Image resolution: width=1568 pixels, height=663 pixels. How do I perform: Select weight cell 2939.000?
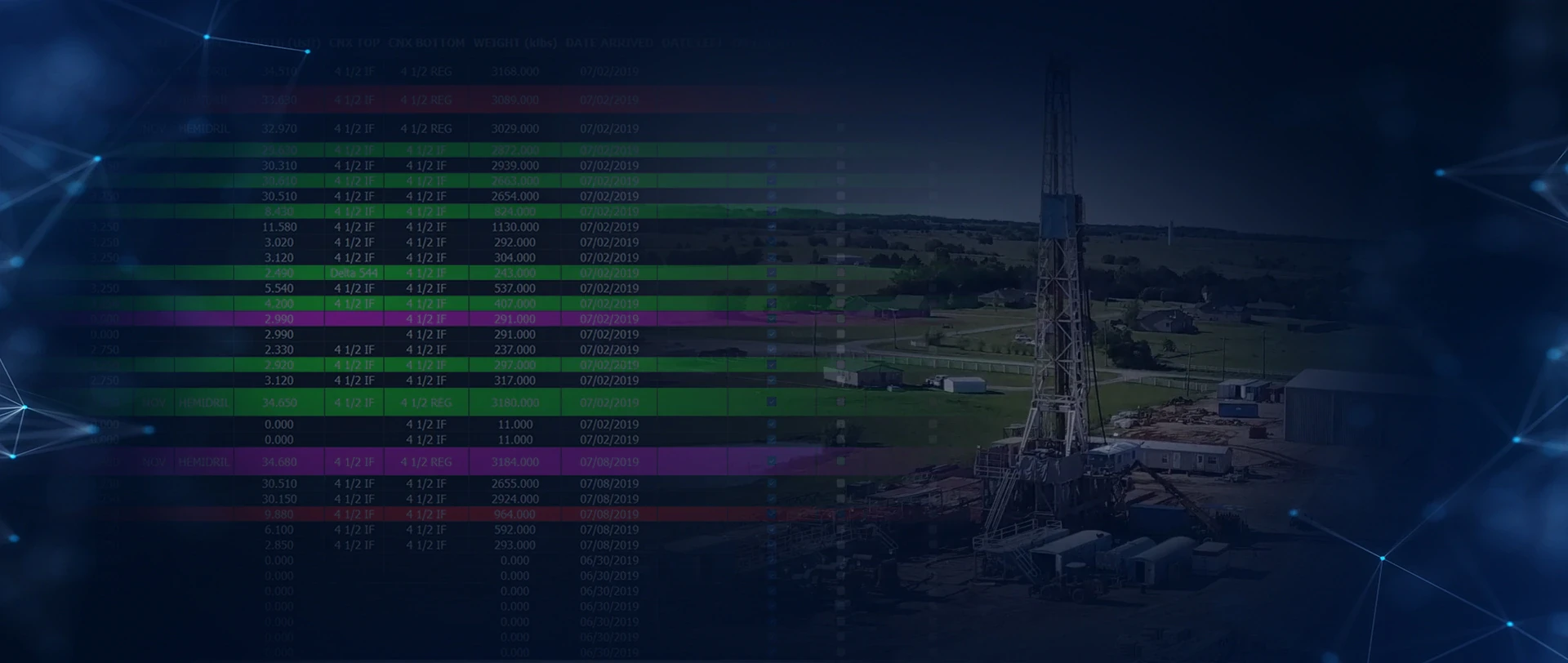click(514, 166)
